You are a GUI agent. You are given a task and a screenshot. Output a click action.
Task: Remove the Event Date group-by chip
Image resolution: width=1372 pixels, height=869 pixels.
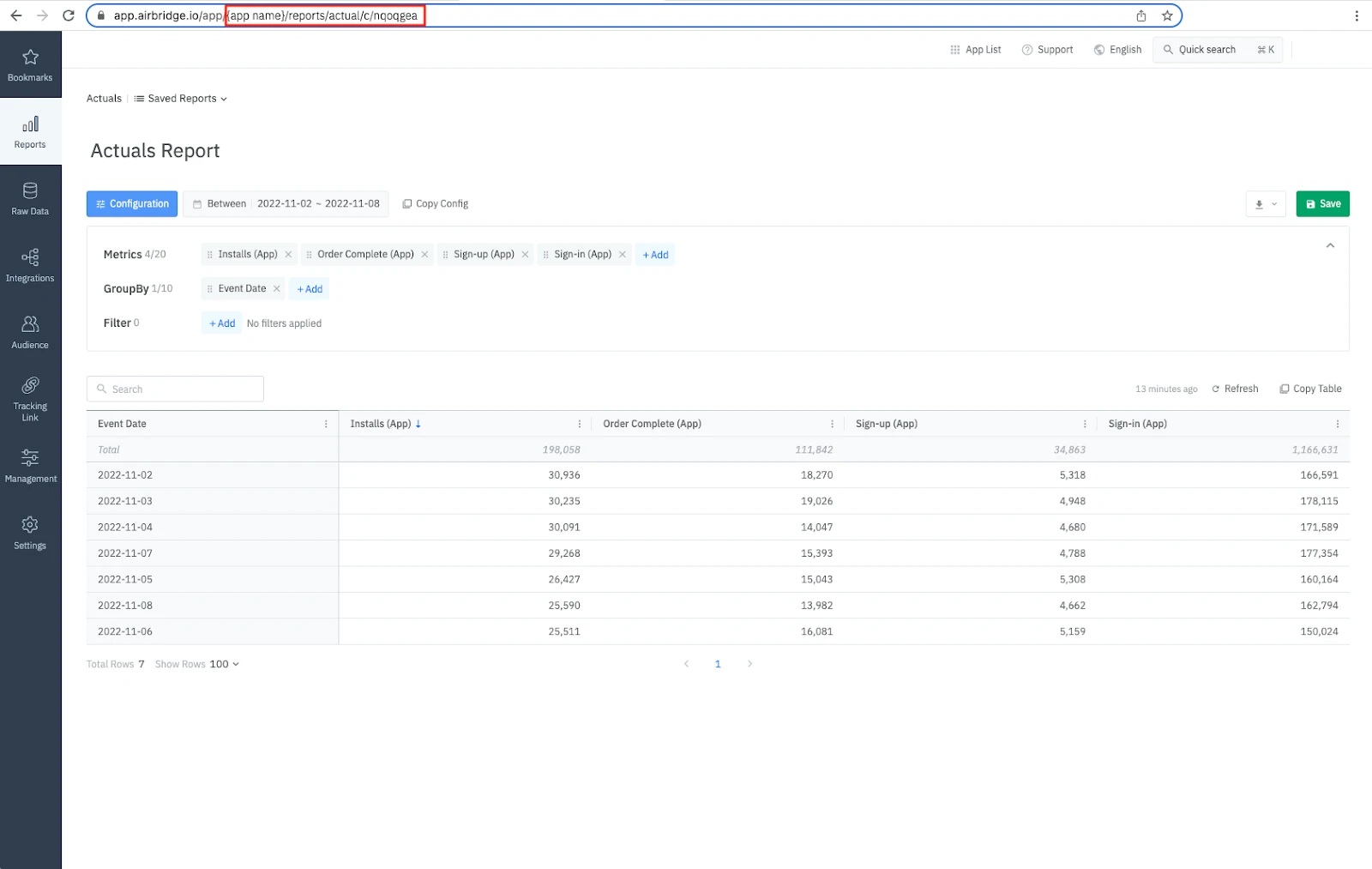tap(277, 289)
